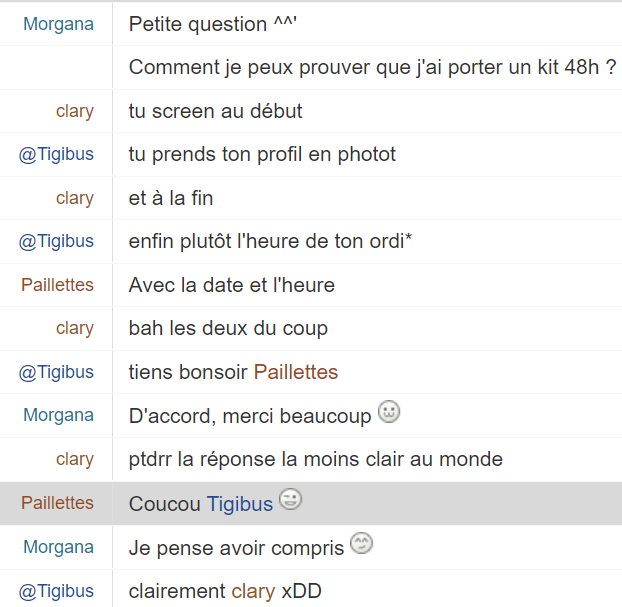Click Morgana's name beside "D'accord, merci beaucoup"
Viewport: 622px width, 607px height.
click(x=58, y=415)
